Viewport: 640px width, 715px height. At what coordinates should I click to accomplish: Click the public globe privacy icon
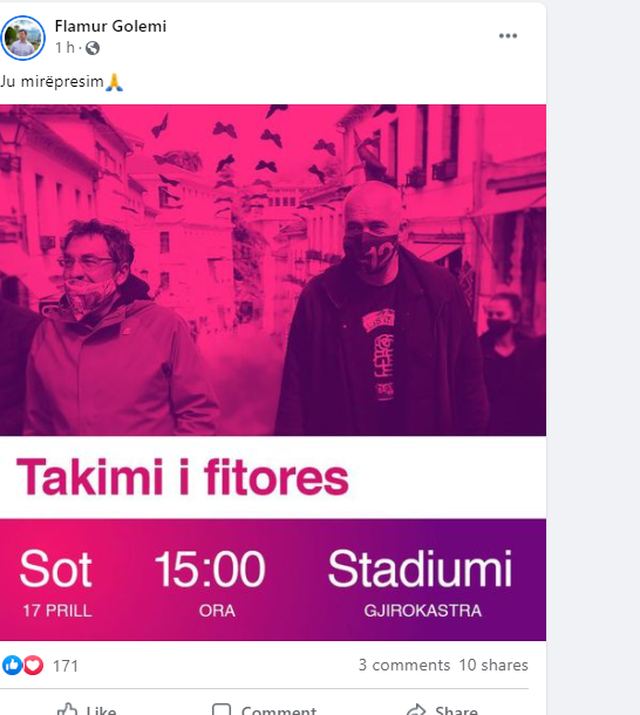92,48
